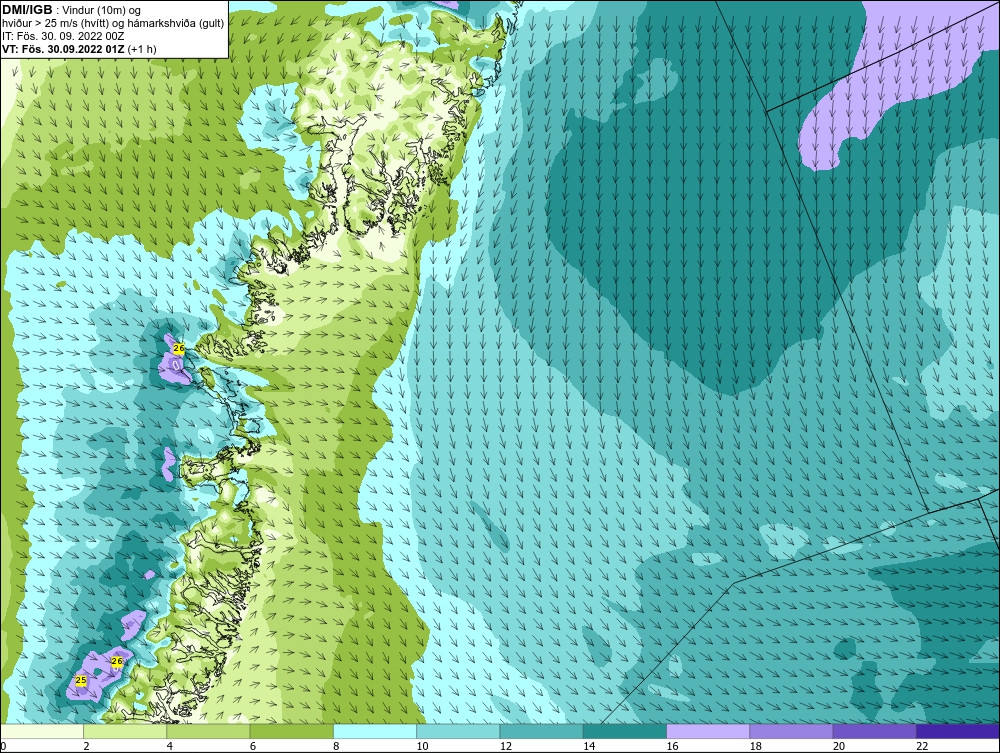Click the legend scale value 22
Viewport: 1000px width, 753px height.
pos(921,747)
